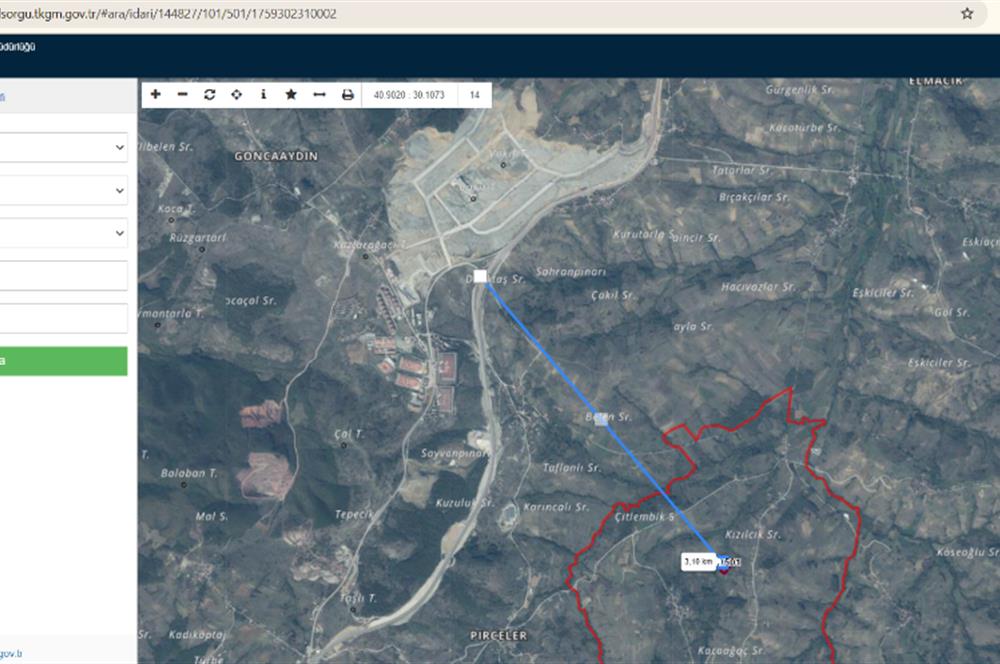Open the info tool in map toolbar
Screen dimensions: 1000x664
263,94
